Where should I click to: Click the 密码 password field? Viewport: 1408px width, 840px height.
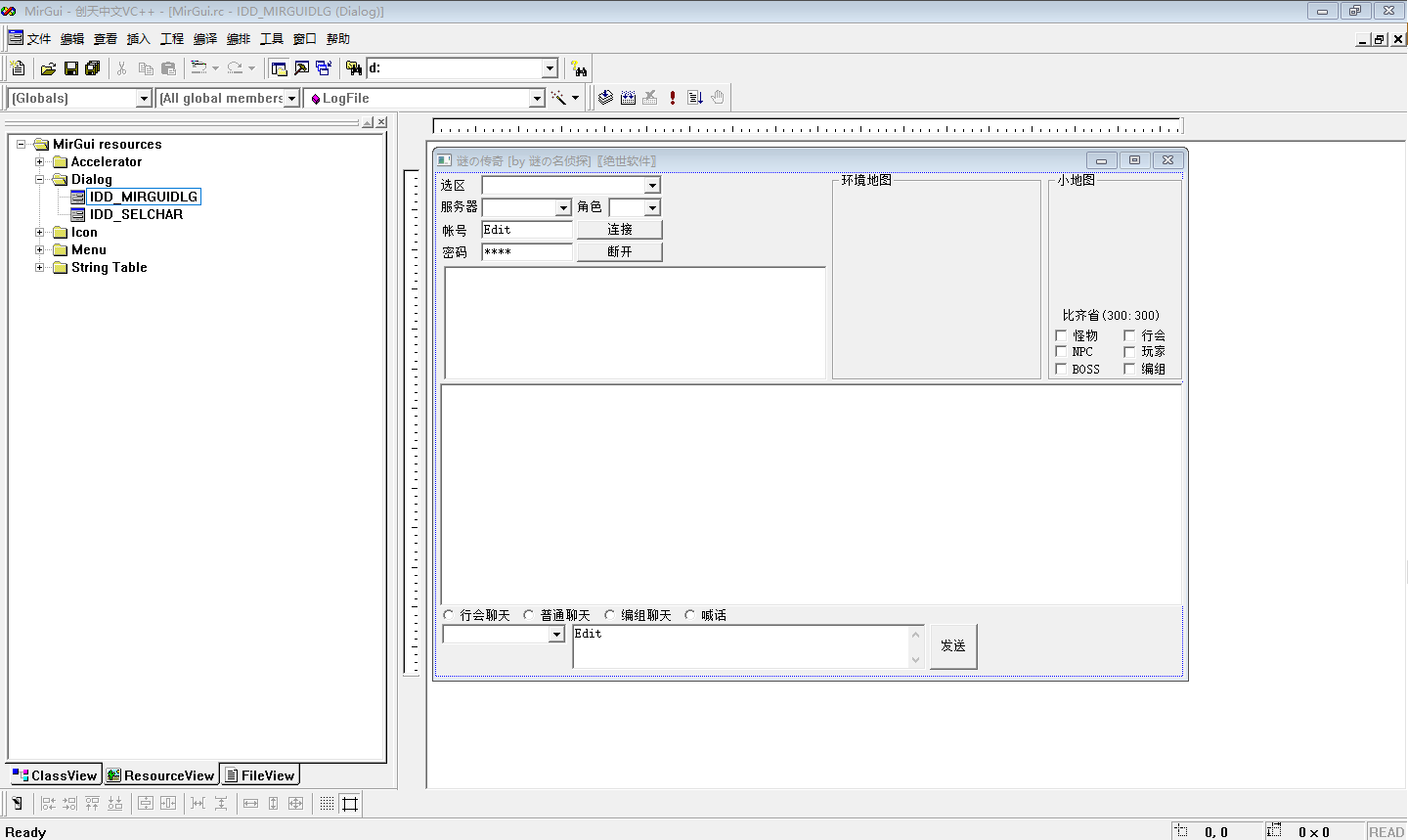click(x=527, y=252)
